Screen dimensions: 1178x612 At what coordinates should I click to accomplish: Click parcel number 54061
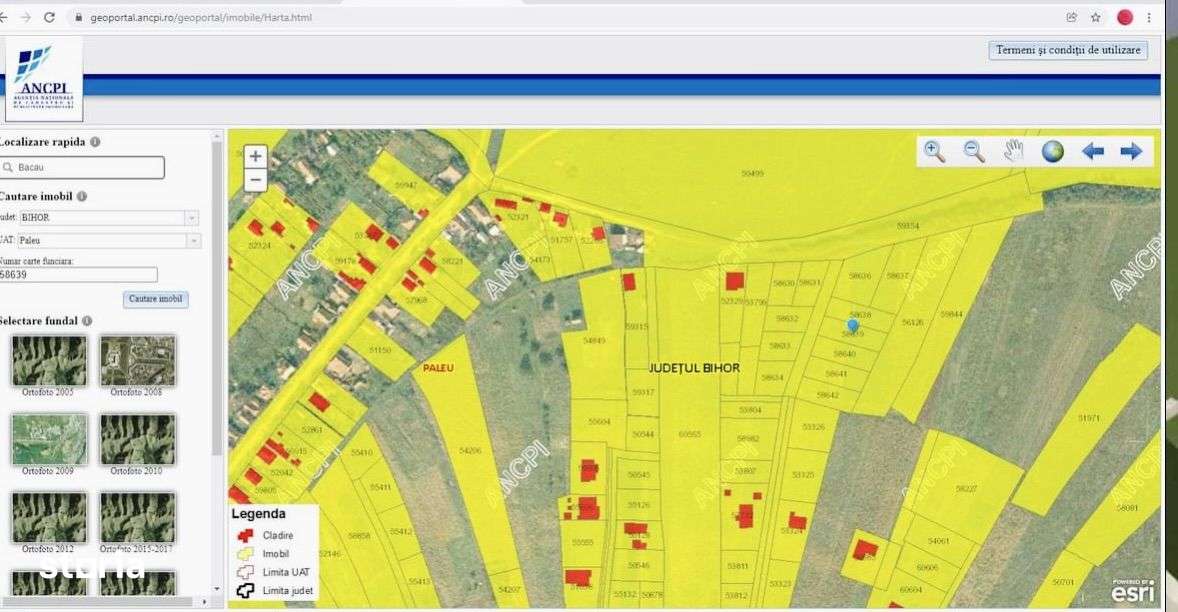(x=938, y=541)
